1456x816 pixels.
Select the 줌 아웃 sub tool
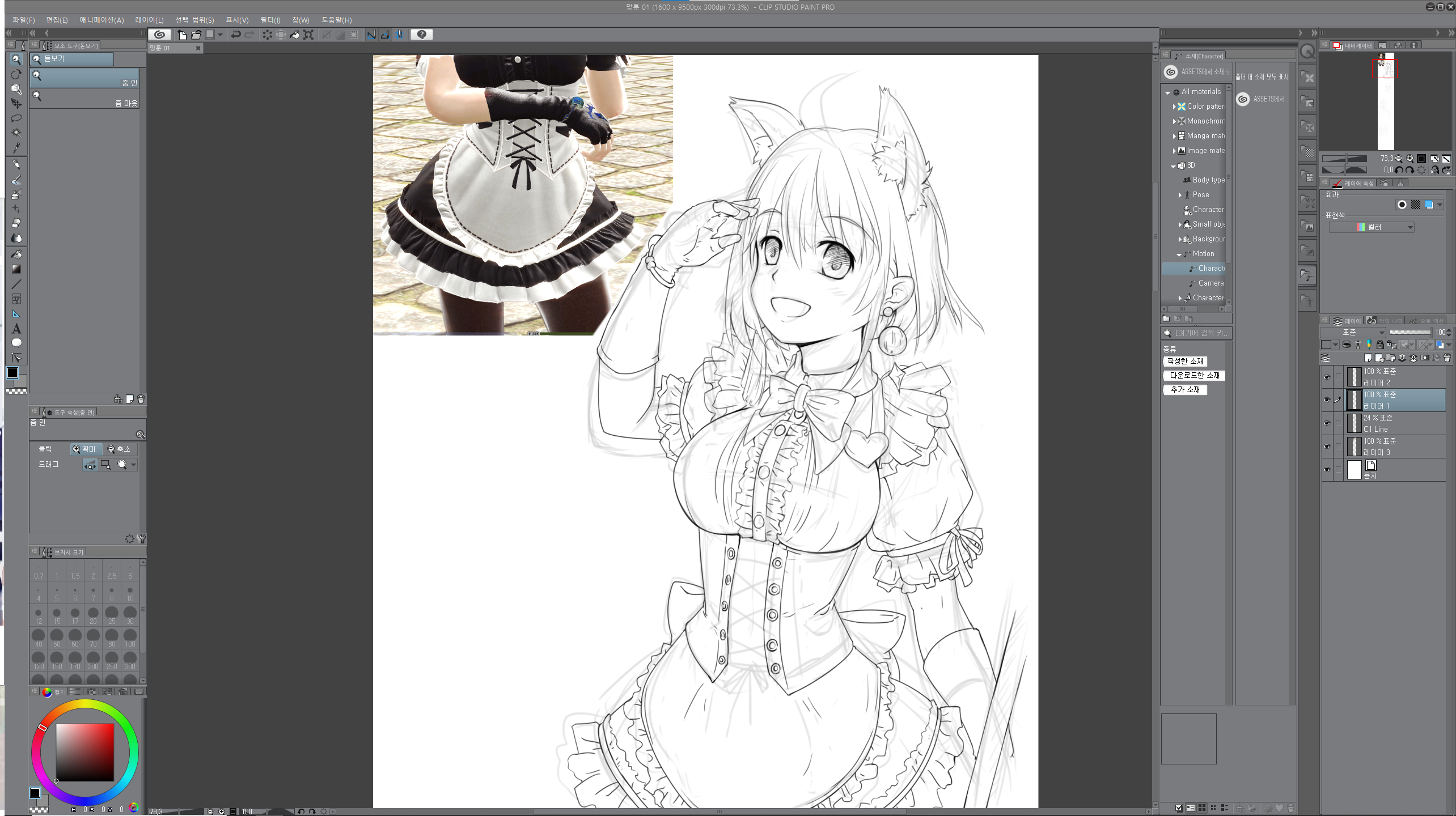point(85,99)
